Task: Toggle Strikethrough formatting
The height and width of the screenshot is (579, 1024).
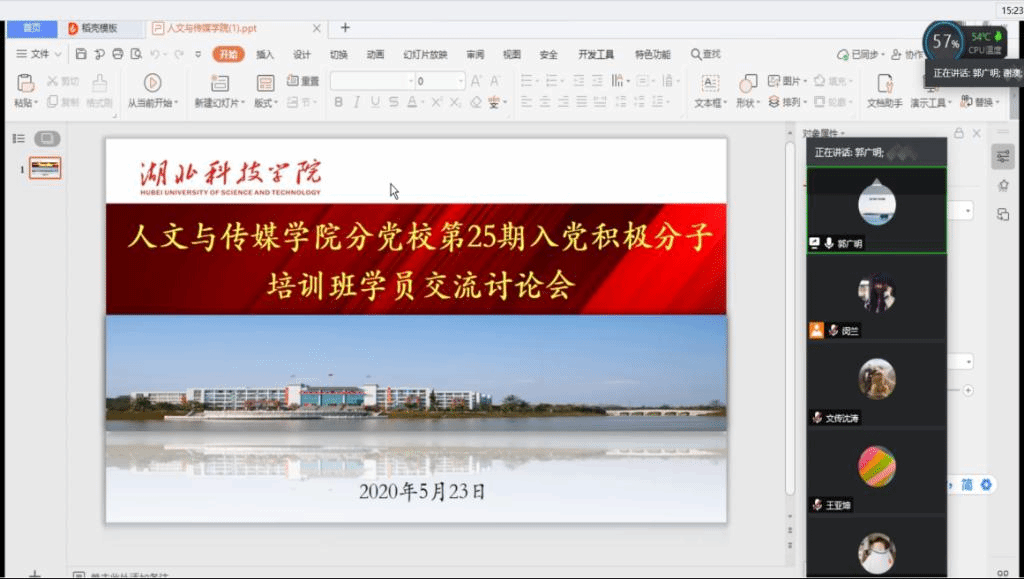Action: 394,102
